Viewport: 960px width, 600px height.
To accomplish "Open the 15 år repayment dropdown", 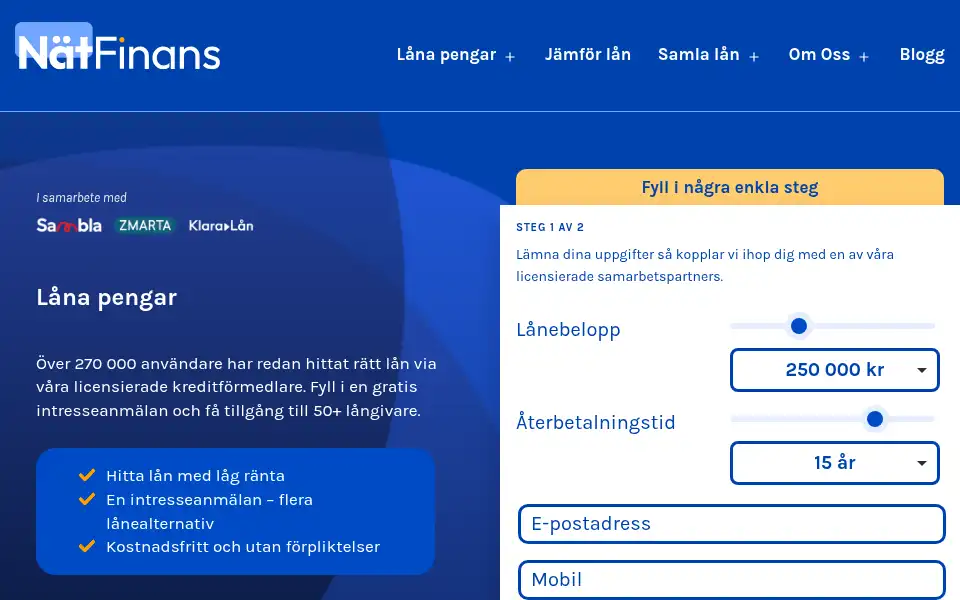I will (834, 463).
